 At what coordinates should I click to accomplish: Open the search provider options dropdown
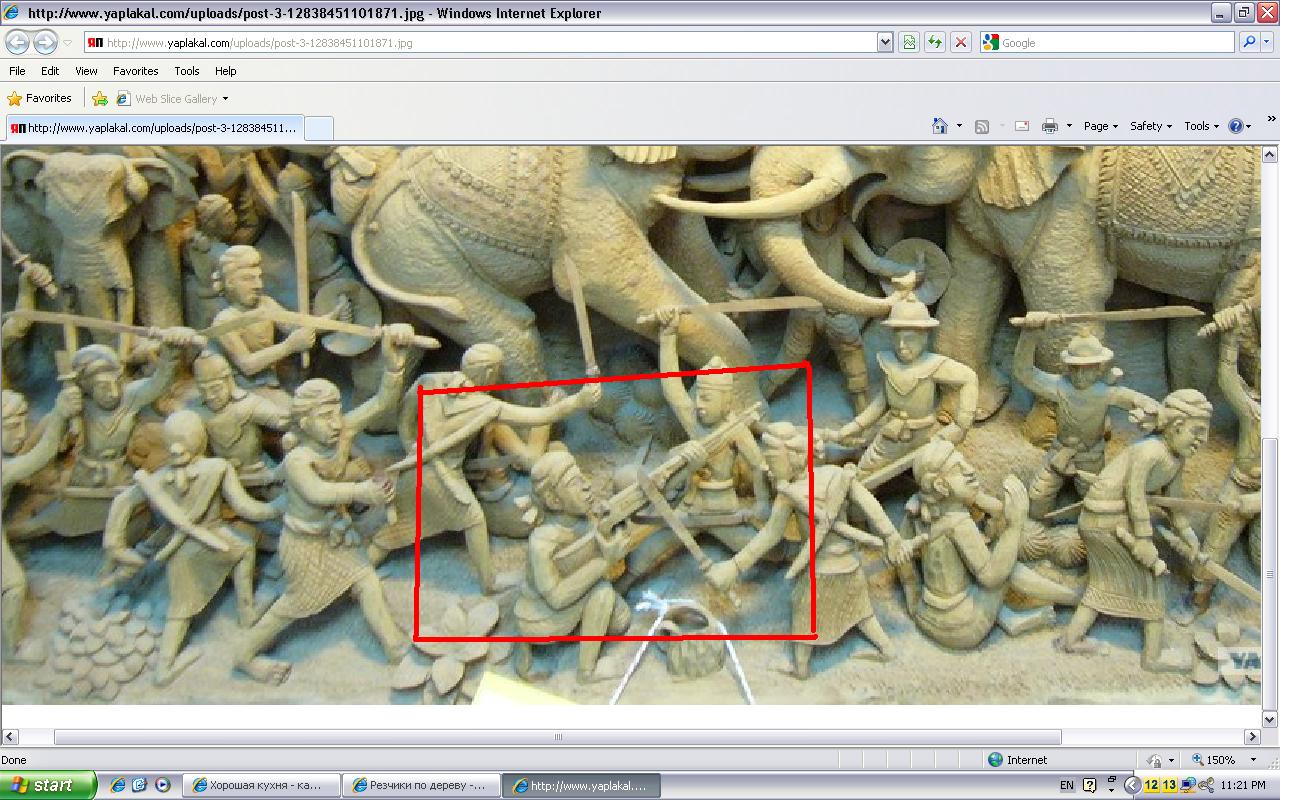[x=1268, y=43]
